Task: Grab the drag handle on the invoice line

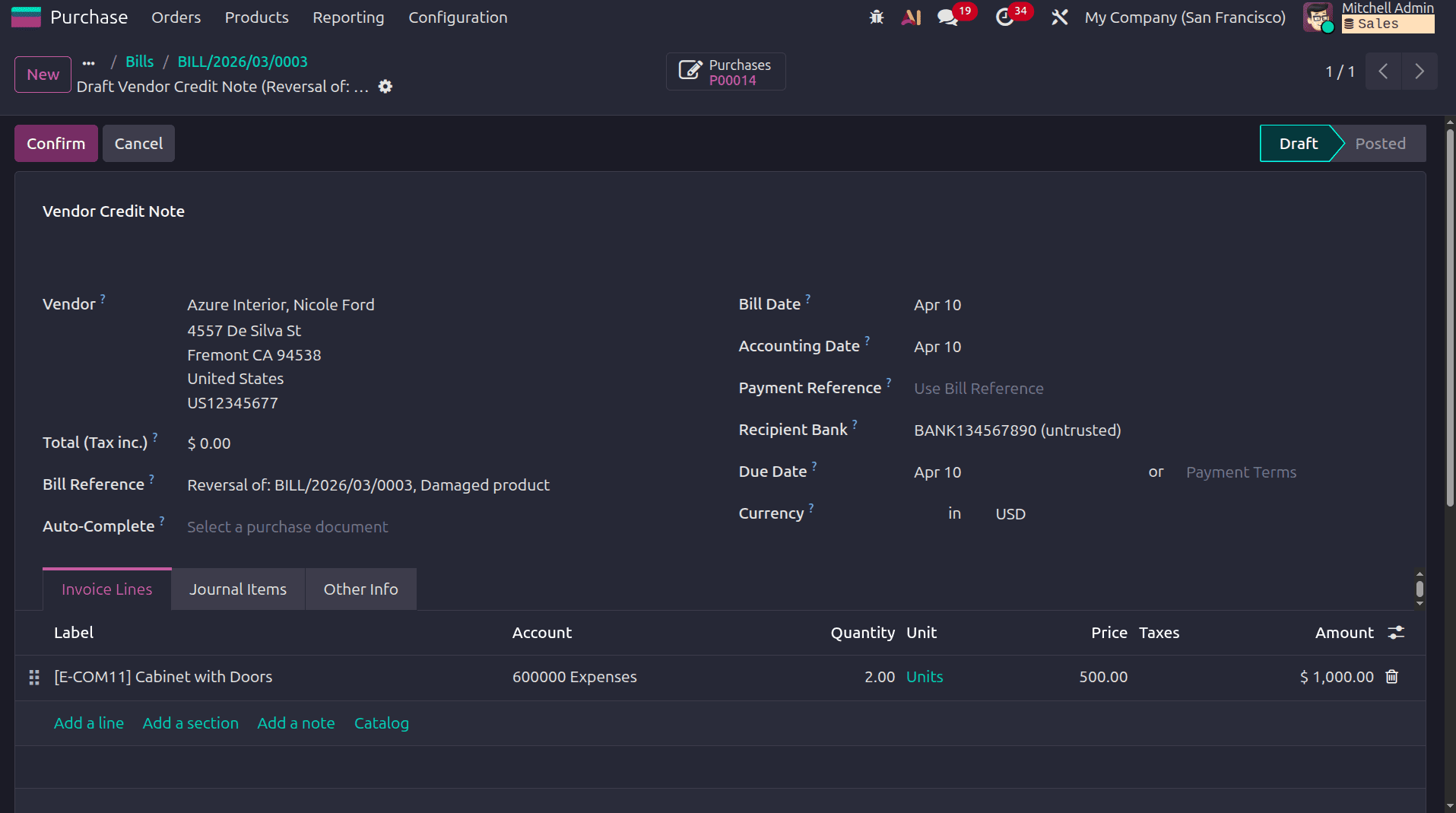Action: pos(33,677)
